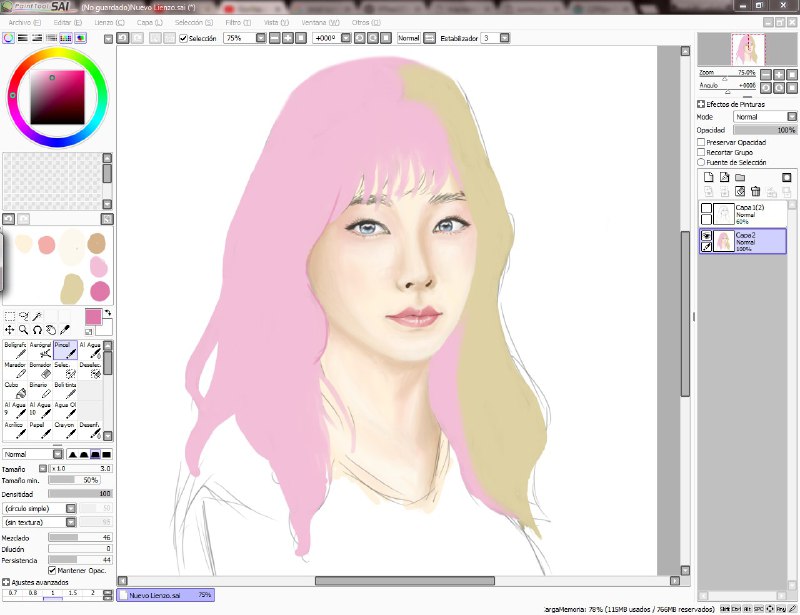The width and height of the screenshot is (800, 615).
Task: Select the Rotate canvas tool
Action: pyautogui.click(x=37, y=330)
